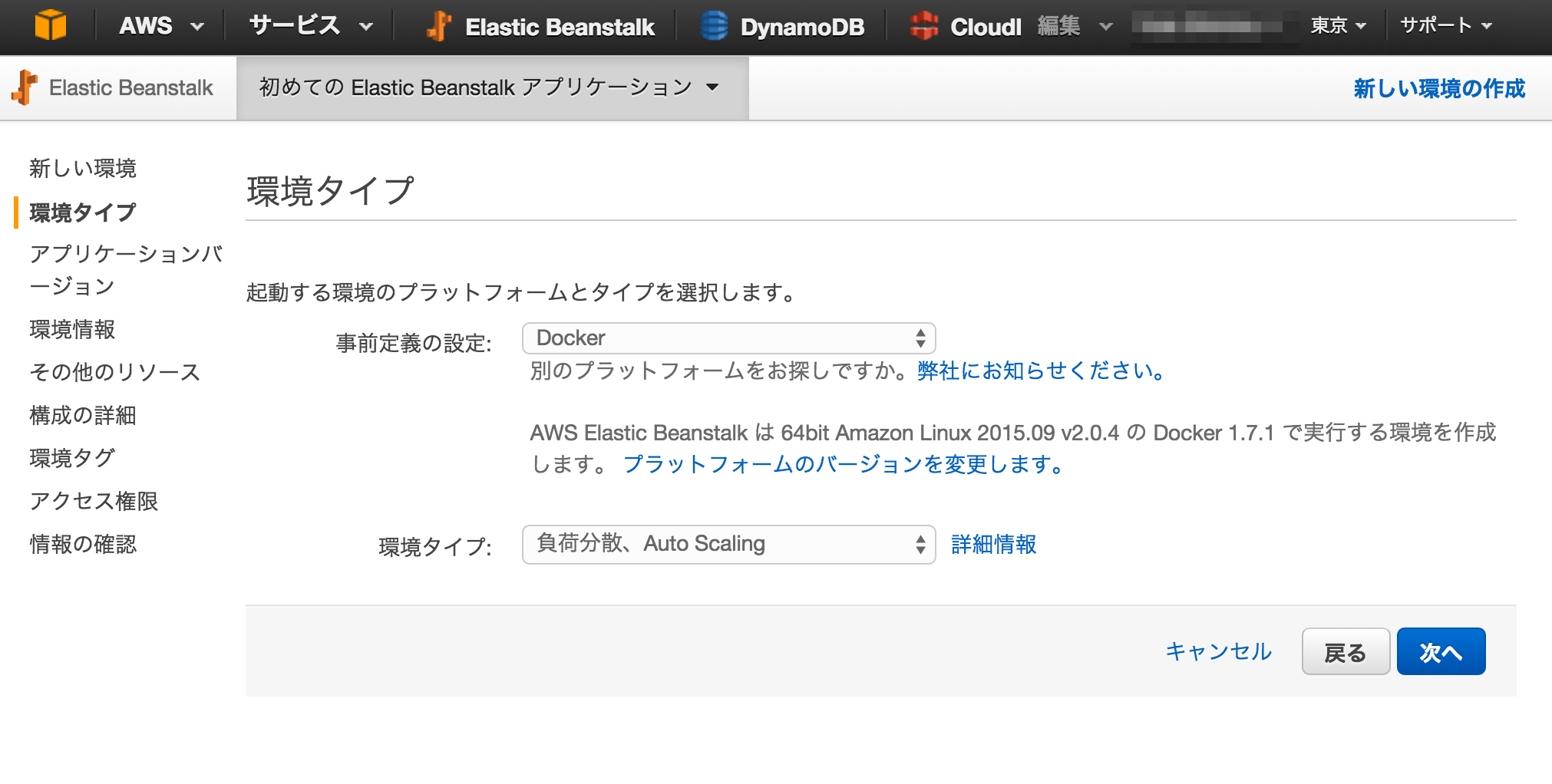The image size is (1552, 784).
Task: Open the サービス menu
Action: click(311, 26)
